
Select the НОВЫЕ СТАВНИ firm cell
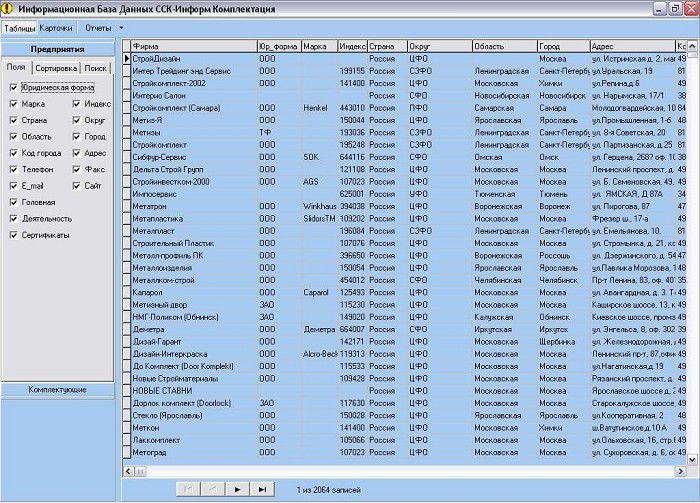pos(194,391)
